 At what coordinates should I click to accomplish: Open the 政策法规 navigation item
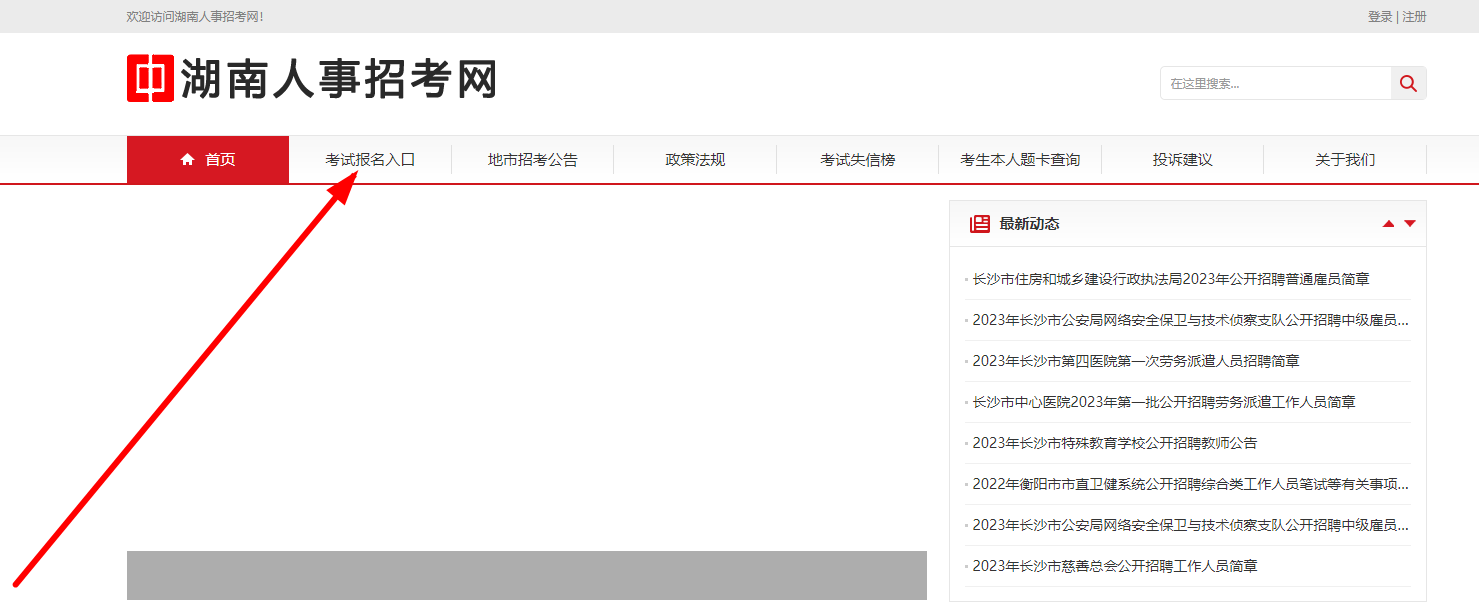point(695,160)
